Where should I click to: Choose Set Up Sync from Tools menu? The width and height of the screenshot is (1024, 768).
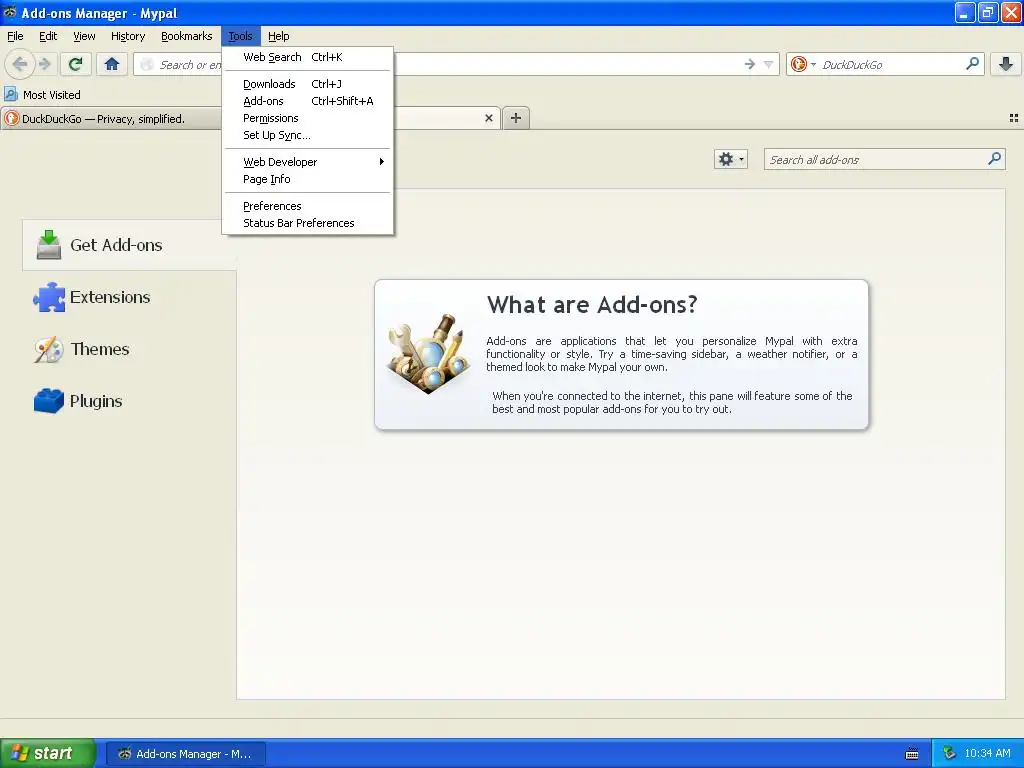(x=308, y=135)
